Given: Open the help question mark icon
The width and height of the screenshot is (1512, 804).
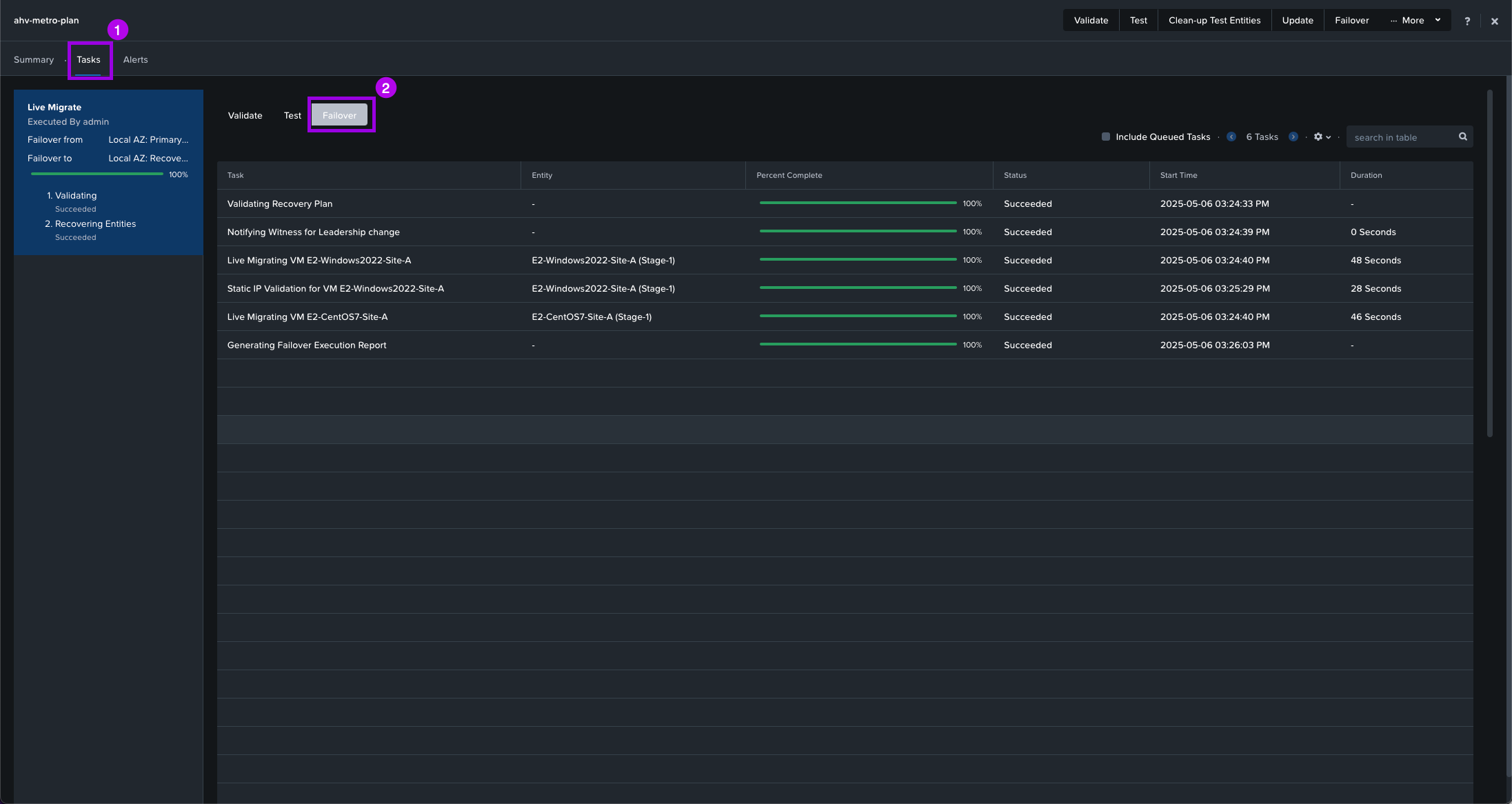Looking at the screenshot, I should 1467,21.
